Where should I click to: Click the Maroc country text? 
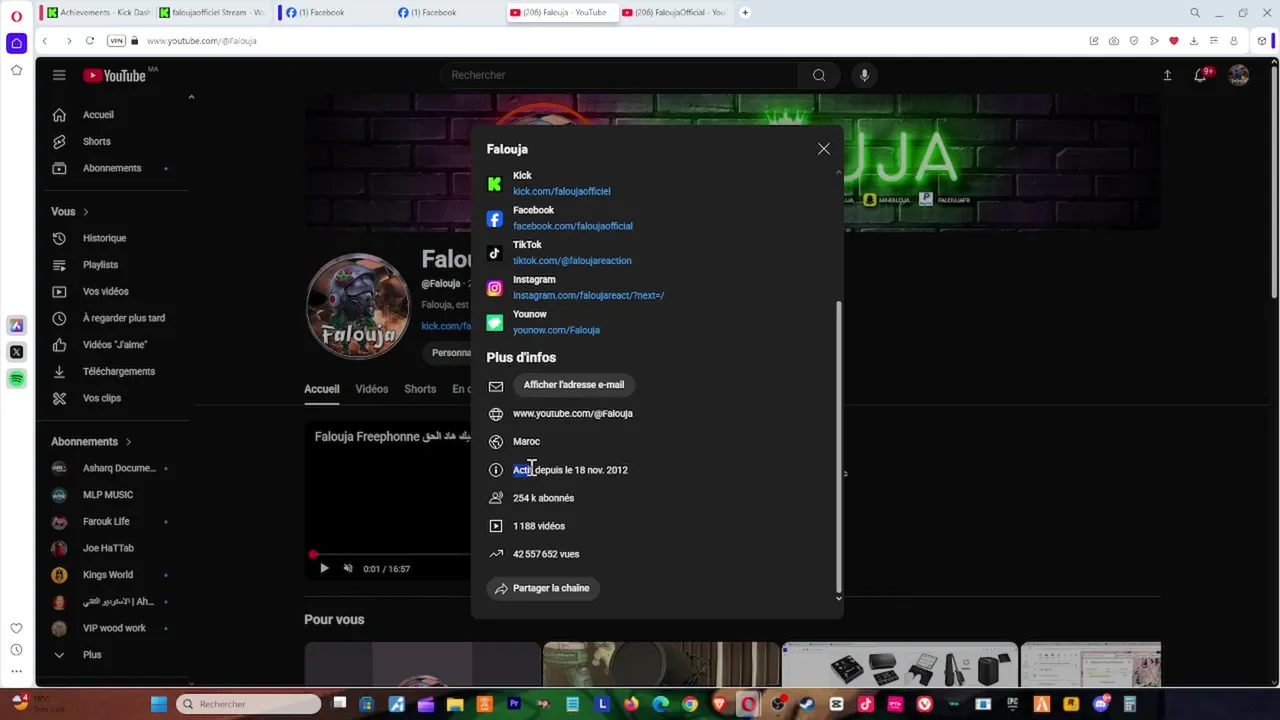pyautogui.click(x=526, y=442)
